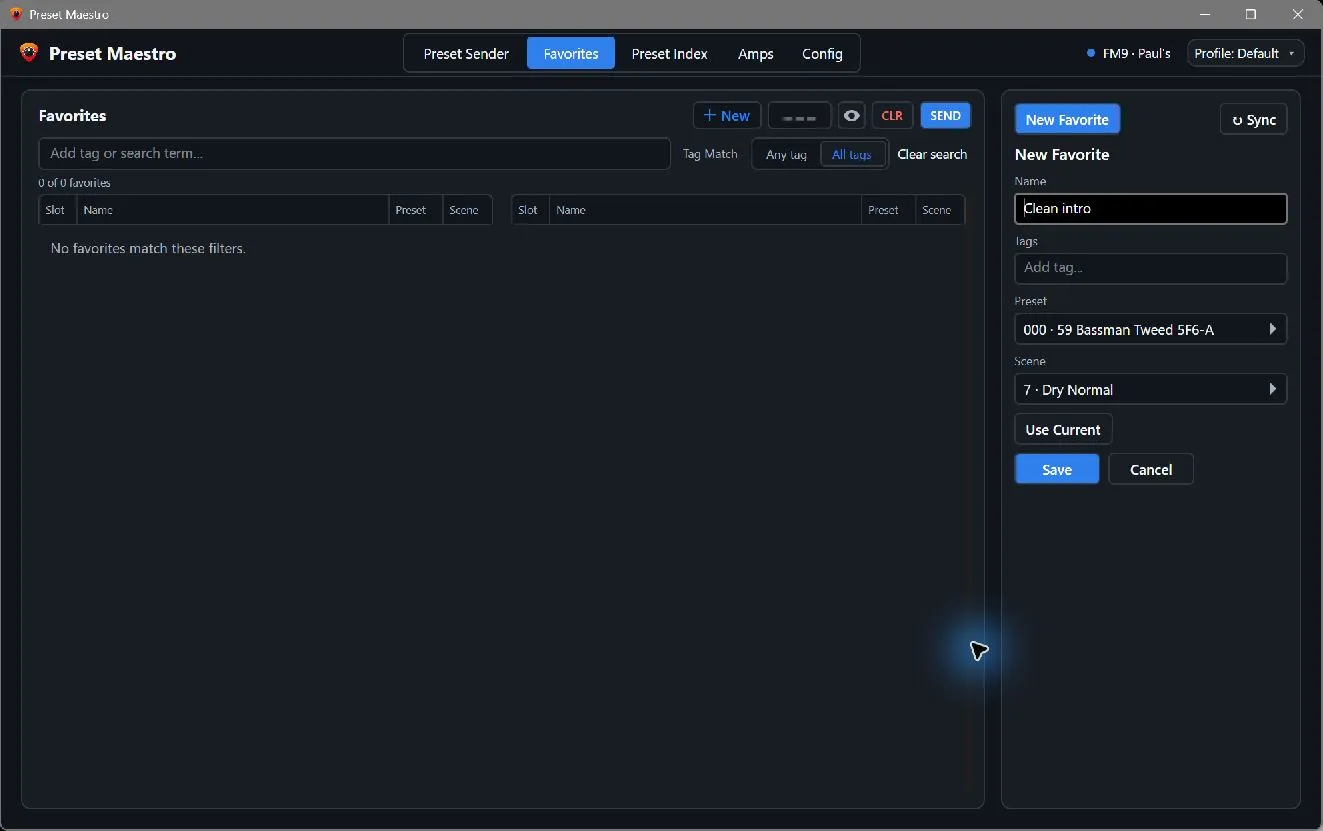Open the Amps tab

[755, 54]
